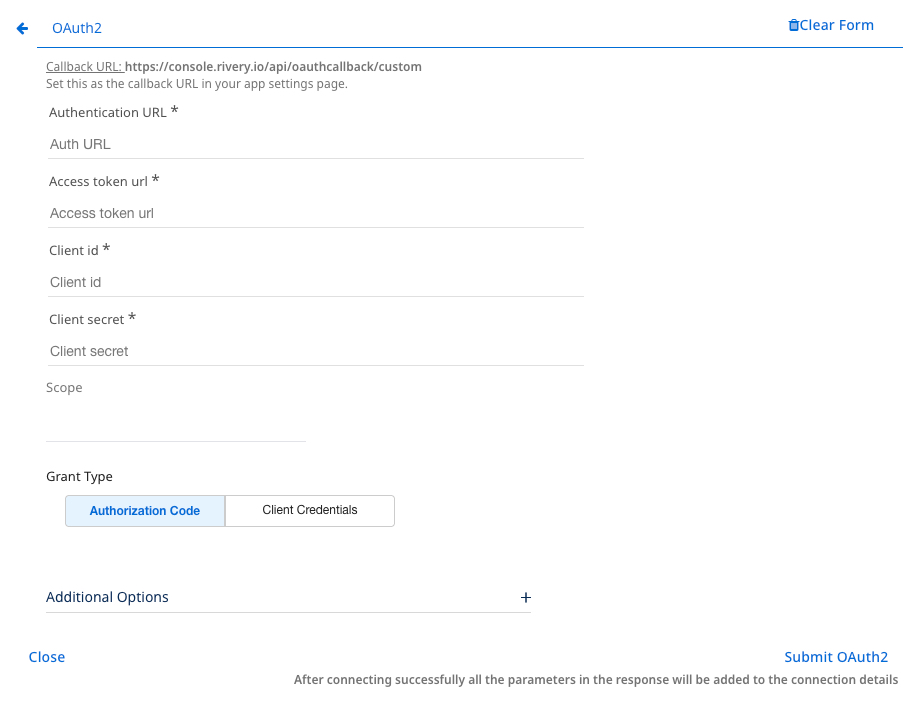
Task: Click the trash icon beside Clear Form
Action: pos(794,26)
